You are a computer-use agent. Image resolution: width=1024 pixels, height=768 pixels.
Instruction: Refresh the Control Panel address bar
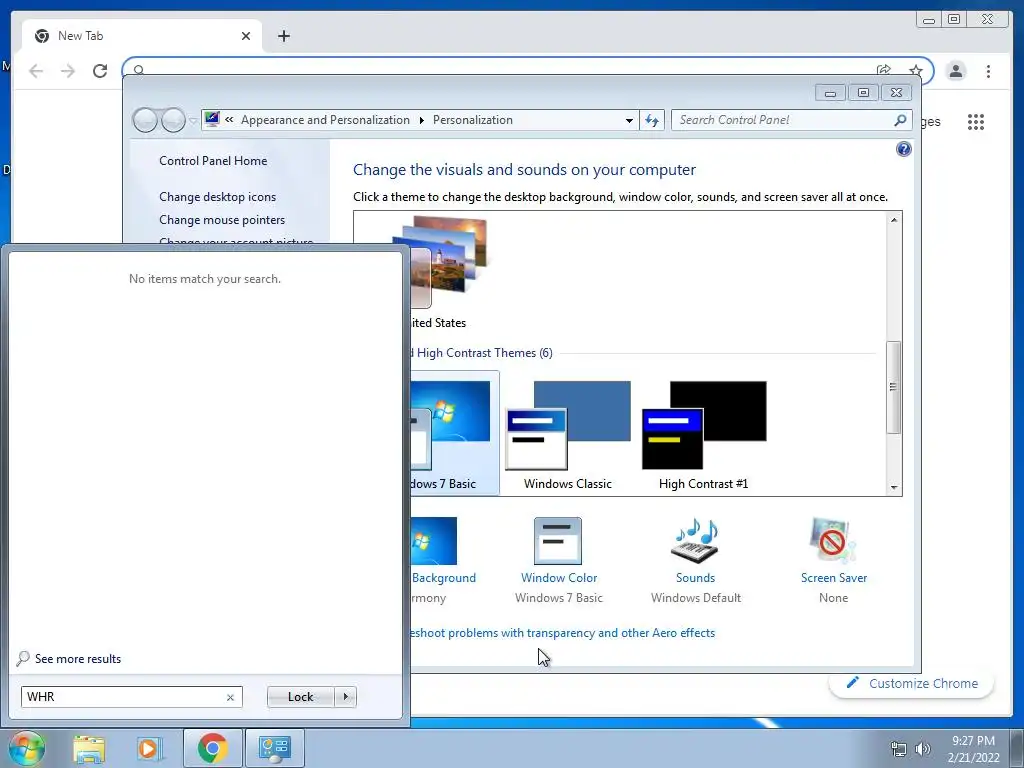[x=652, y=120]
